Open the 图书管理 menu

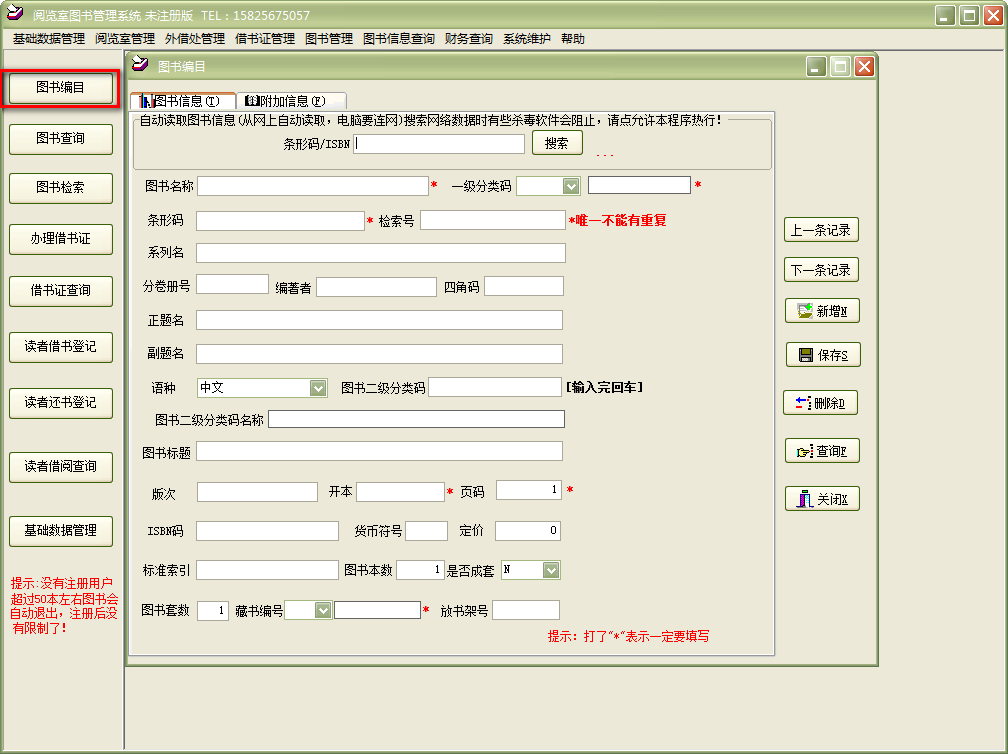(x=329, y=39)
